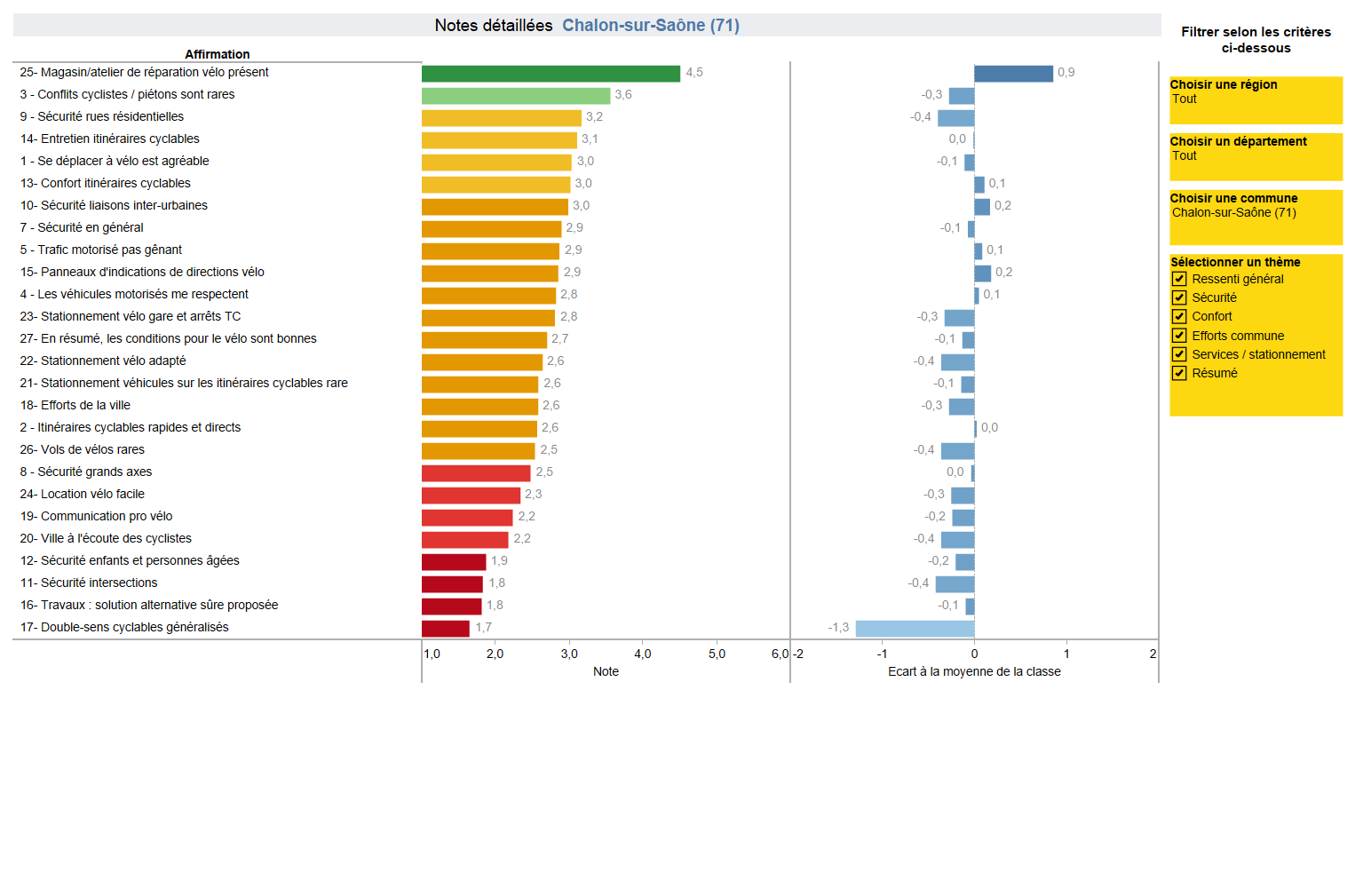Select the dark blue 0,9 deviation bar
Image resolution: width=1355 pixels, height=896 pixels.
pos(1013,74)
